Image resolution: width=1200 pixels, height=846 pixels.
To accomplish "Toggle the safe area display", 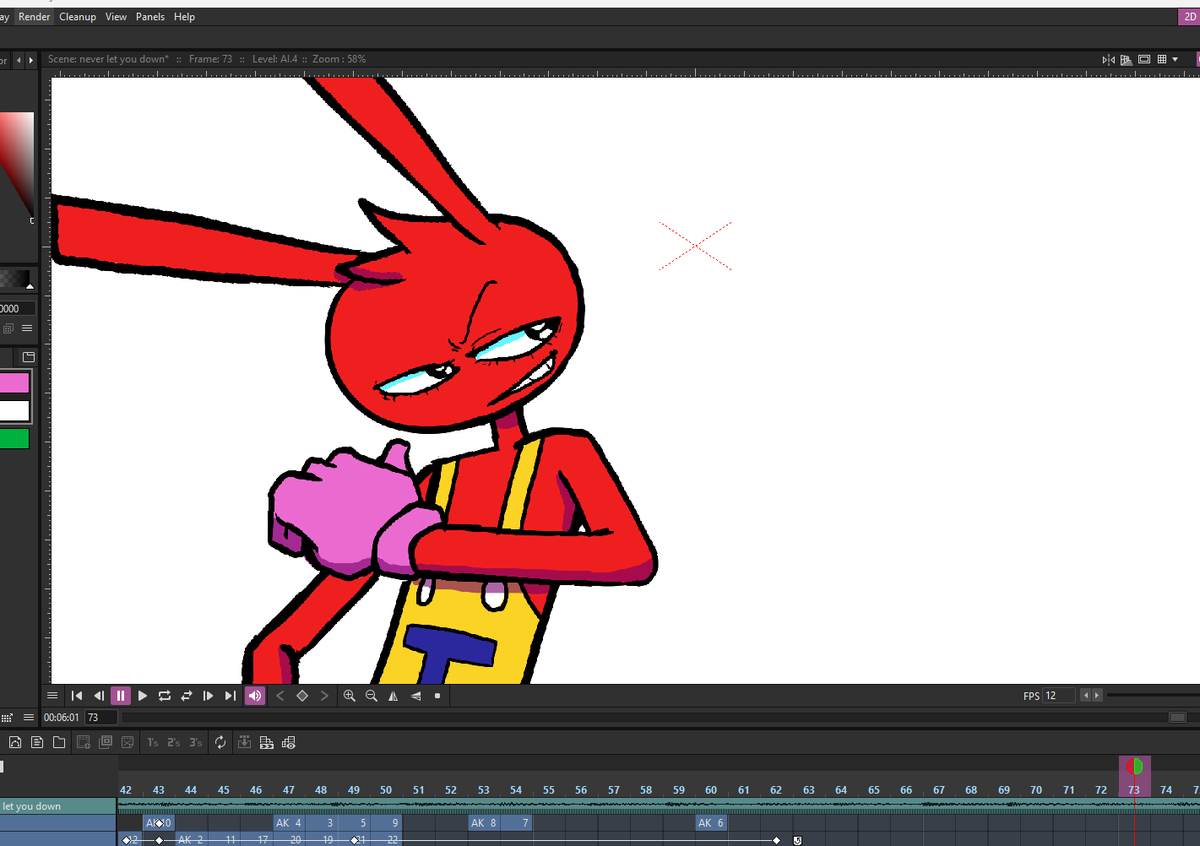I will pyautogui.click(x=1144, y=59).
